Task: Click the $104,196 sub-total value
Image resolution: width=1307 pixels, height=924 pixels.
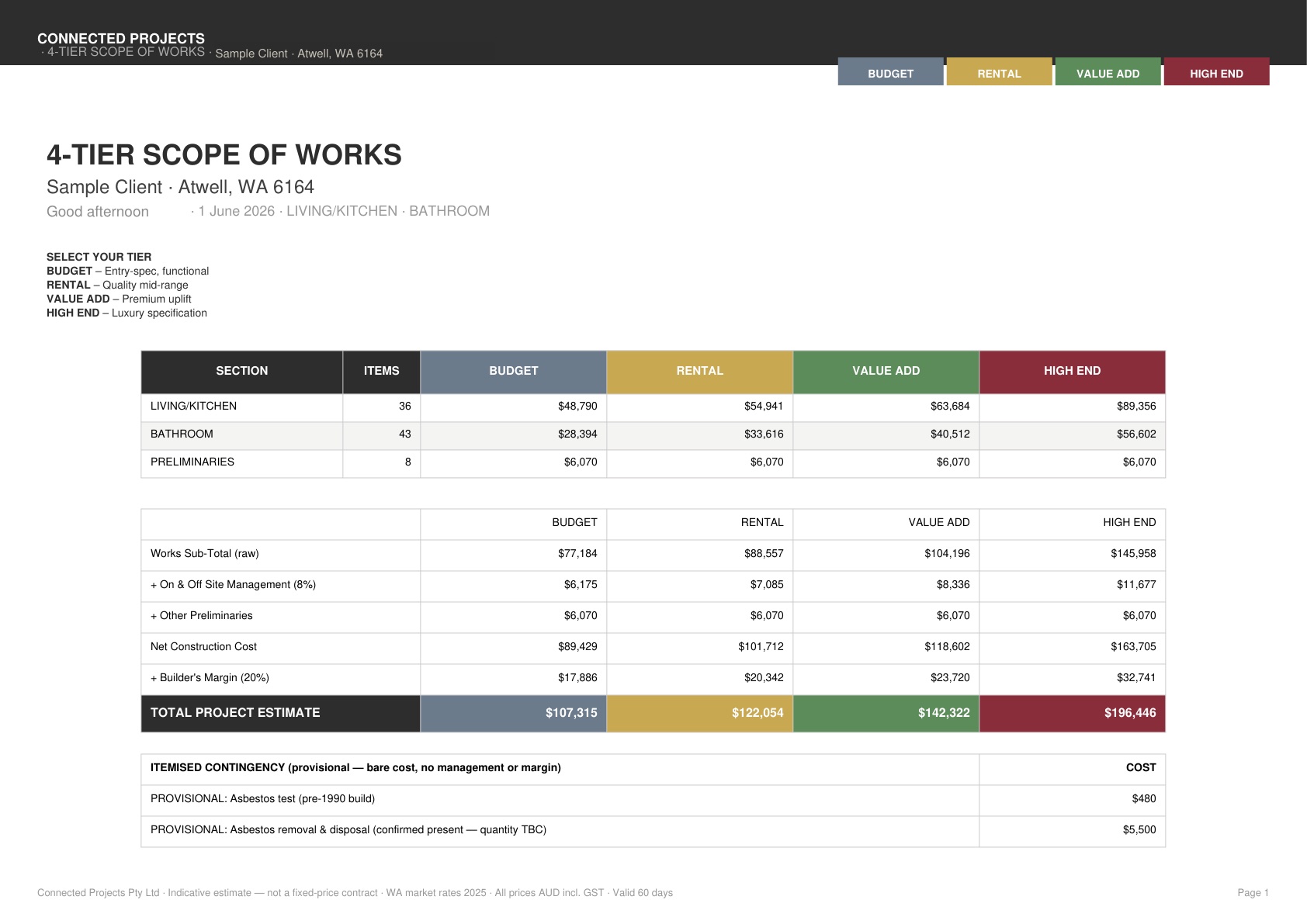Action: (947, 553)
